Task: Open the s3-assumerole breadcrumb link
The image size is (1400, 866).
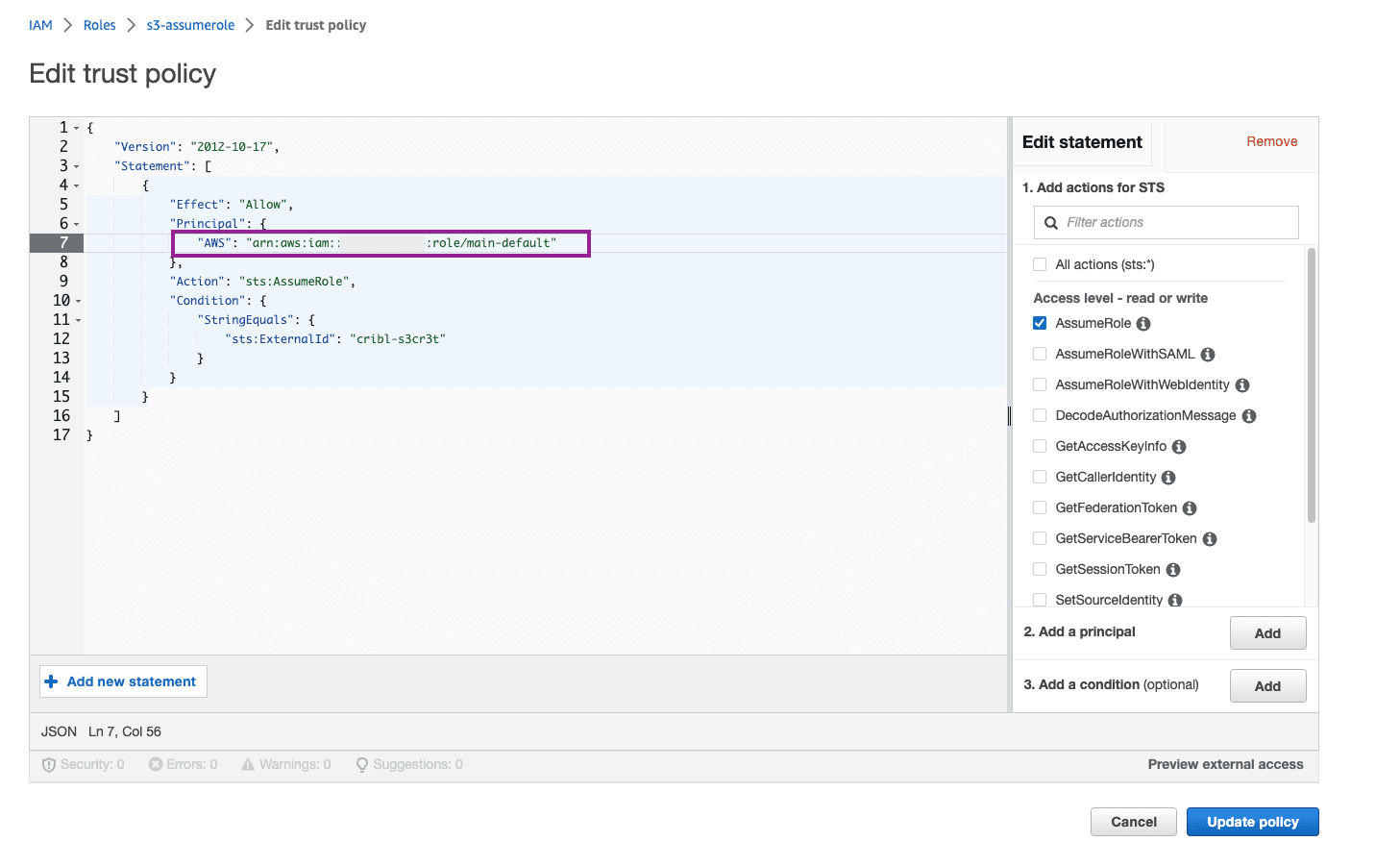Action: point(190,25)
